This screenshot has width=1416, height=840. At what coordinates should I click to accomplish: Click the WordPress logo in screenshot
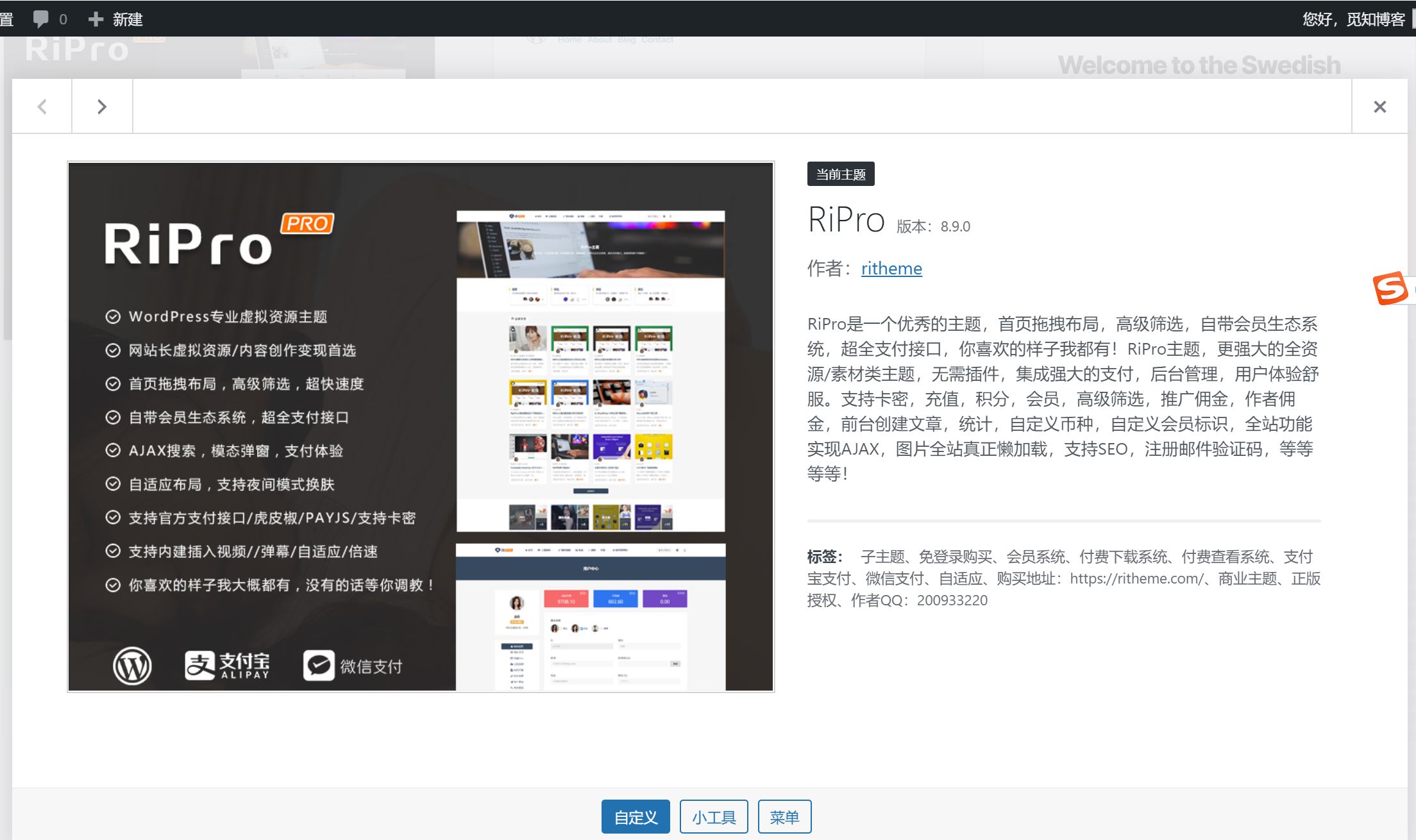pyautogui.click(x=132, y=666)
